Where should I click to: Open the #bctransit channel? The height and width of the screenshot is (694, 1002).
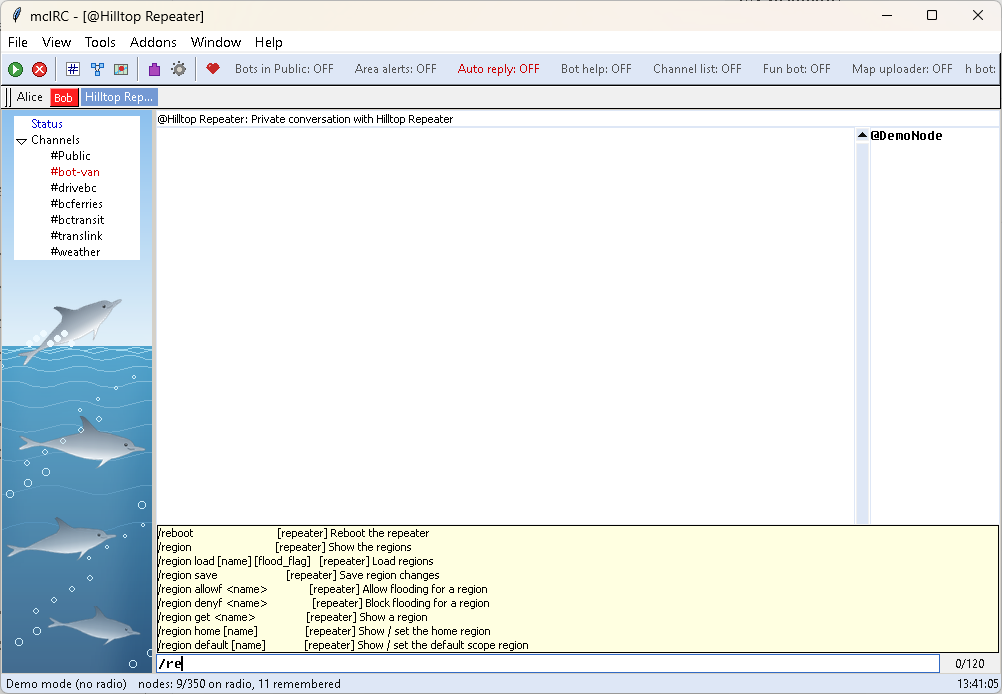(x=77, y=220)
